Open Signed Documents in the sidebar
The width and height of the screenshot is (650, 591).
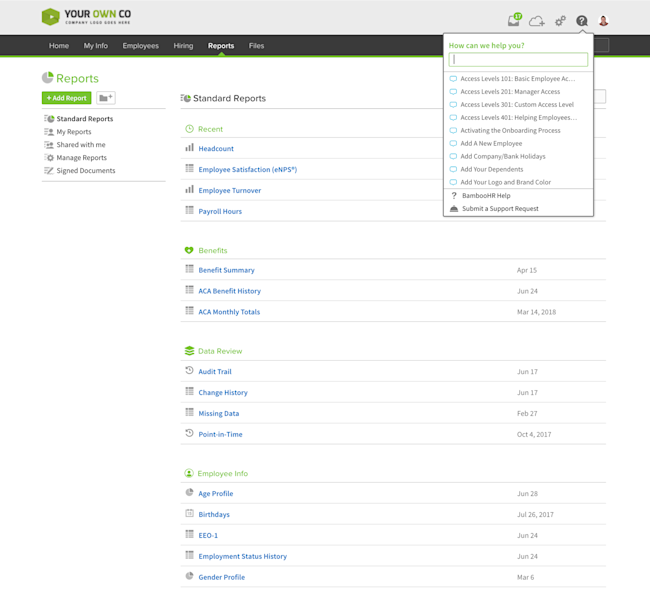[x=86, y=170]
